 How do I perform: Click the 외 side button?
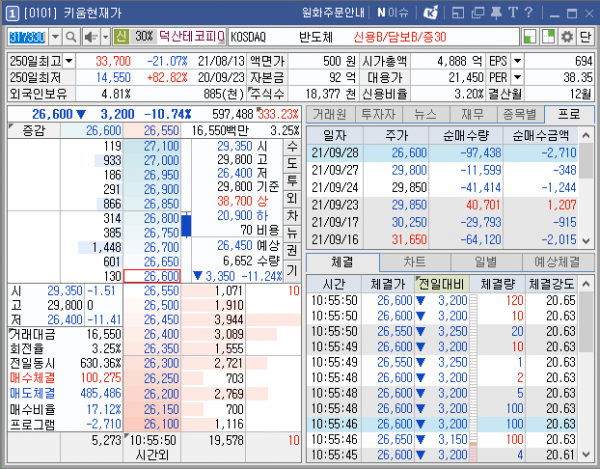click(x=292, y=198)
